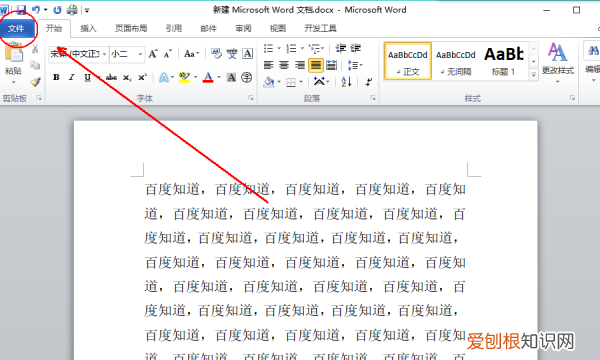This screenshot has width=600, height=360.
Task: Click the Enclose Characters icon
Action: 247,78
